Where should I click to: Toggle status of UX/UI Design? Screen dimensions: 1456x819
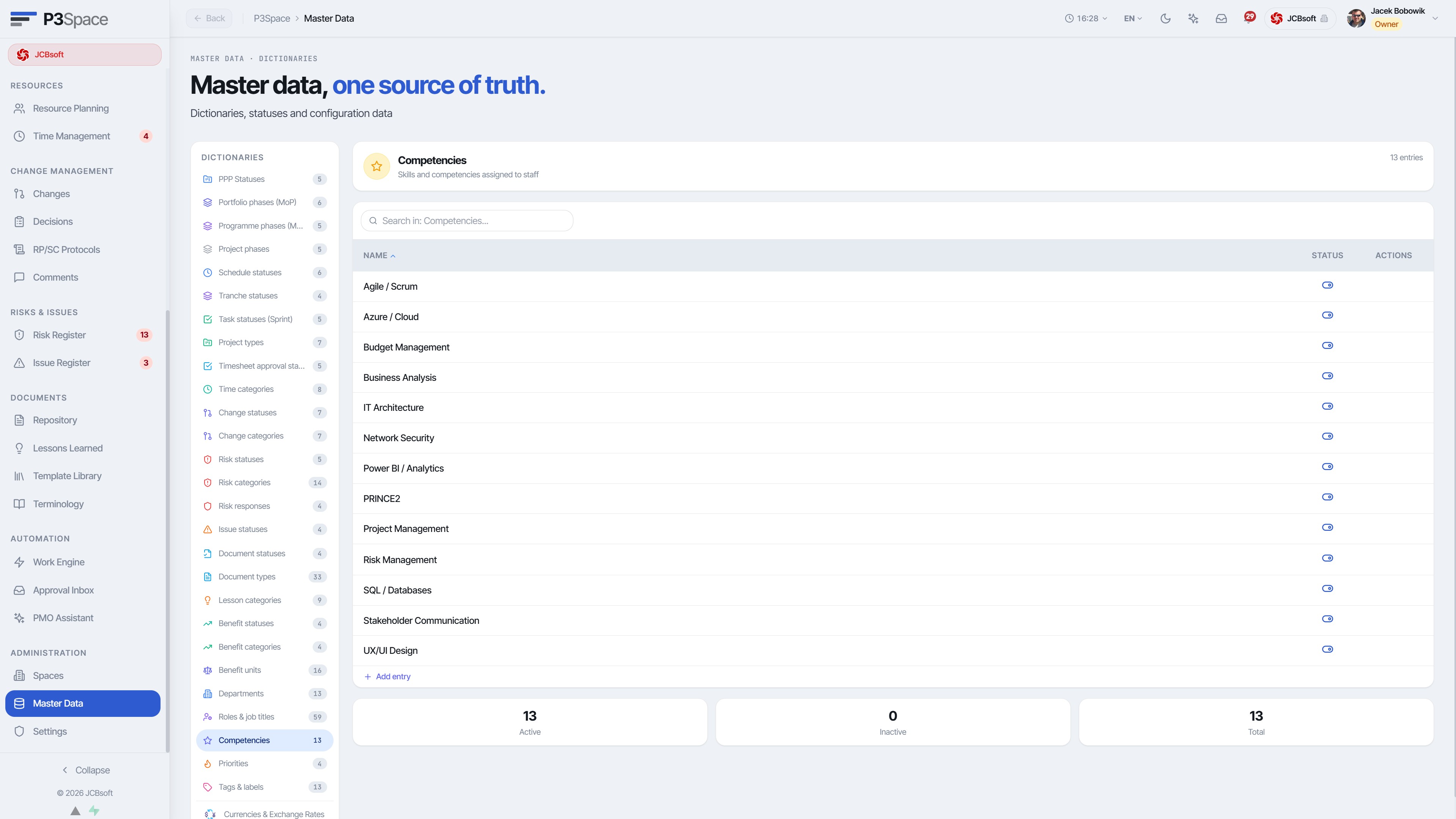click(1328, 649)
